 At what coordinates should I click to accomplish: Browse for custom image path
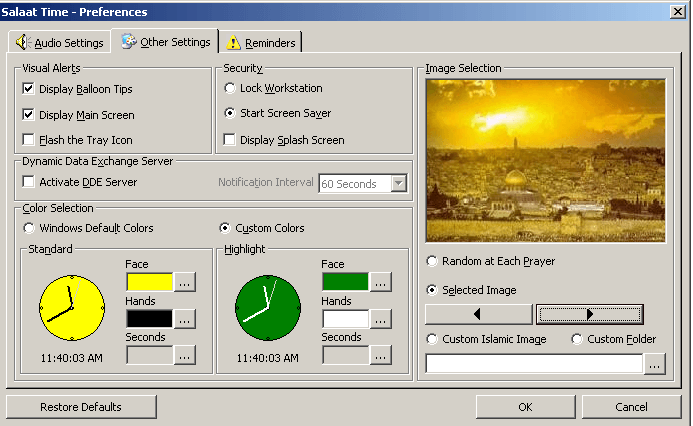point(655,364)
